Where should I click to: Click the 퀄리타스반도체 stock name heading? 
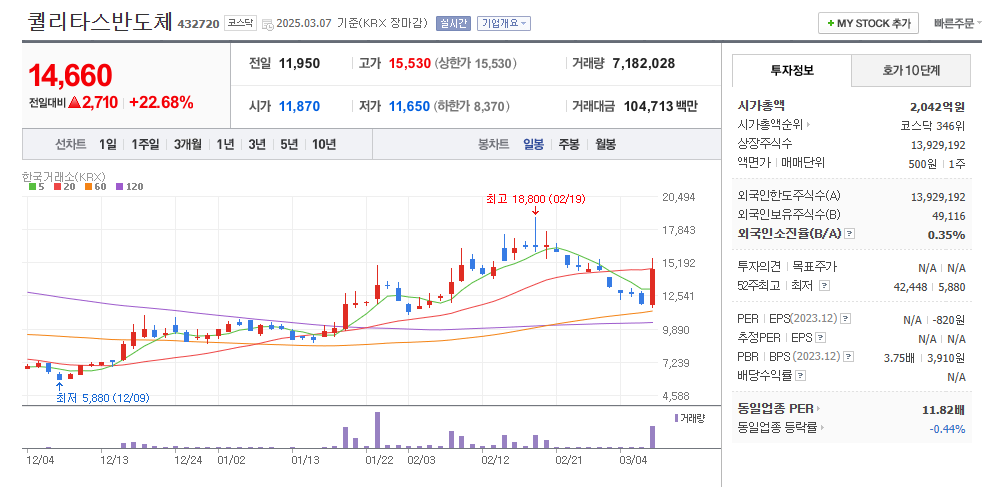[x=100, y=22]
